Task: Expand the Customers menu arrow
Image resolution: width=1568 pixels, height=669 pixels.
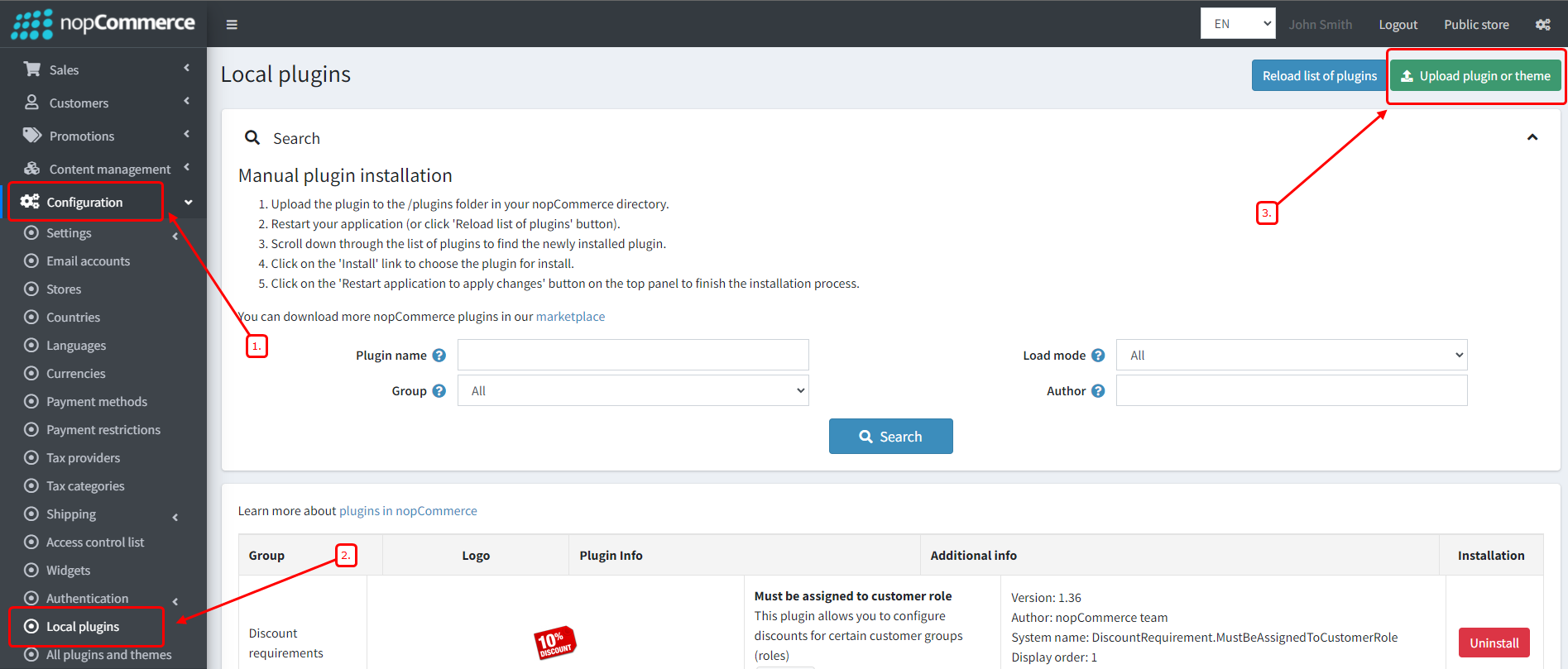Action: [187, 101]
